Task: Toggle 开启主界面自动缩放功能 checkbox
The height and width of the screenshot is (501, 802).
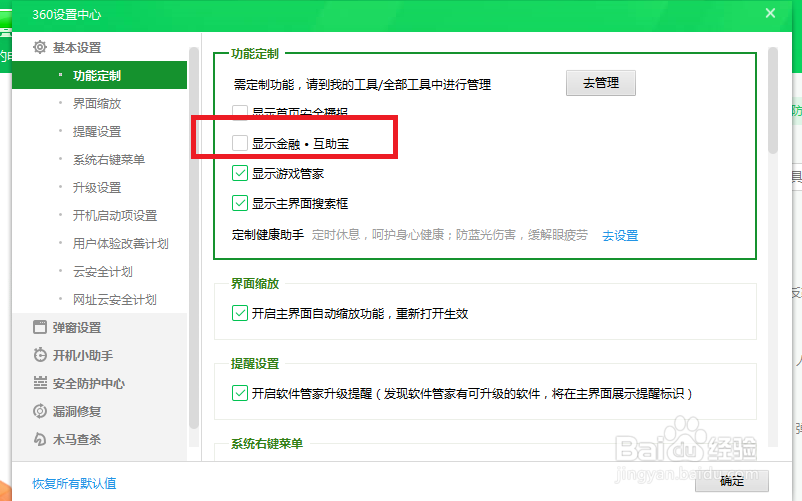Action: point(240,313)
